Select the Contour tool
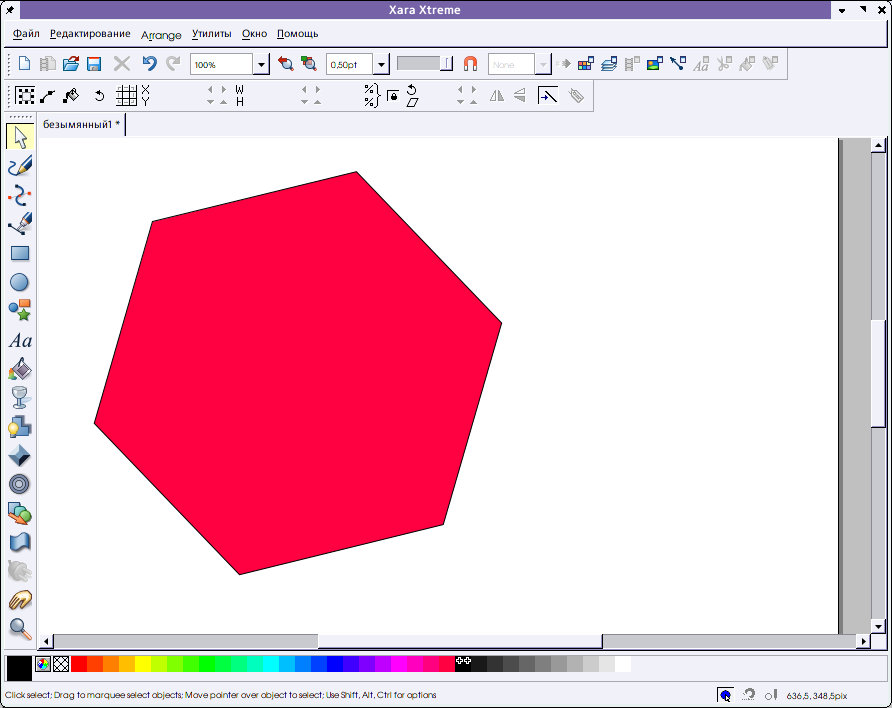Image resolution: width=892 pixels, height=708 pixels. click(19, 485)
